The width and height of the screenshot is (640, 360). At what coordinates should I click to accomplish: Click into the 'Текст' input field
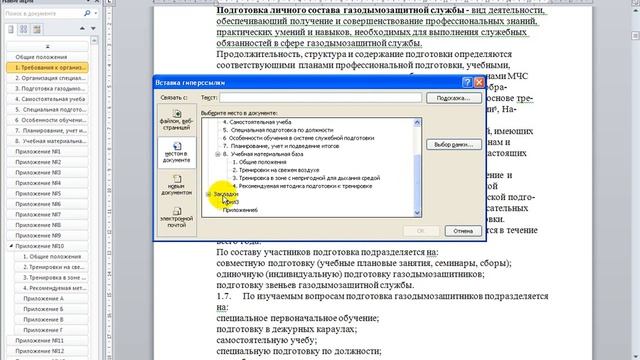[x=320, y=98]
